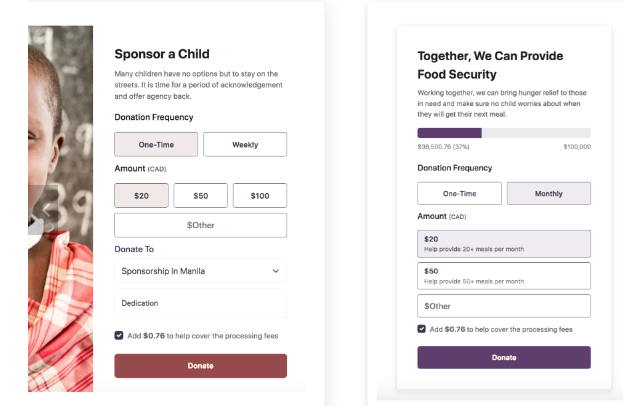Click $Other field in Food Security form
This screenshot has height=406, width=623.
[x=503, y=306]
